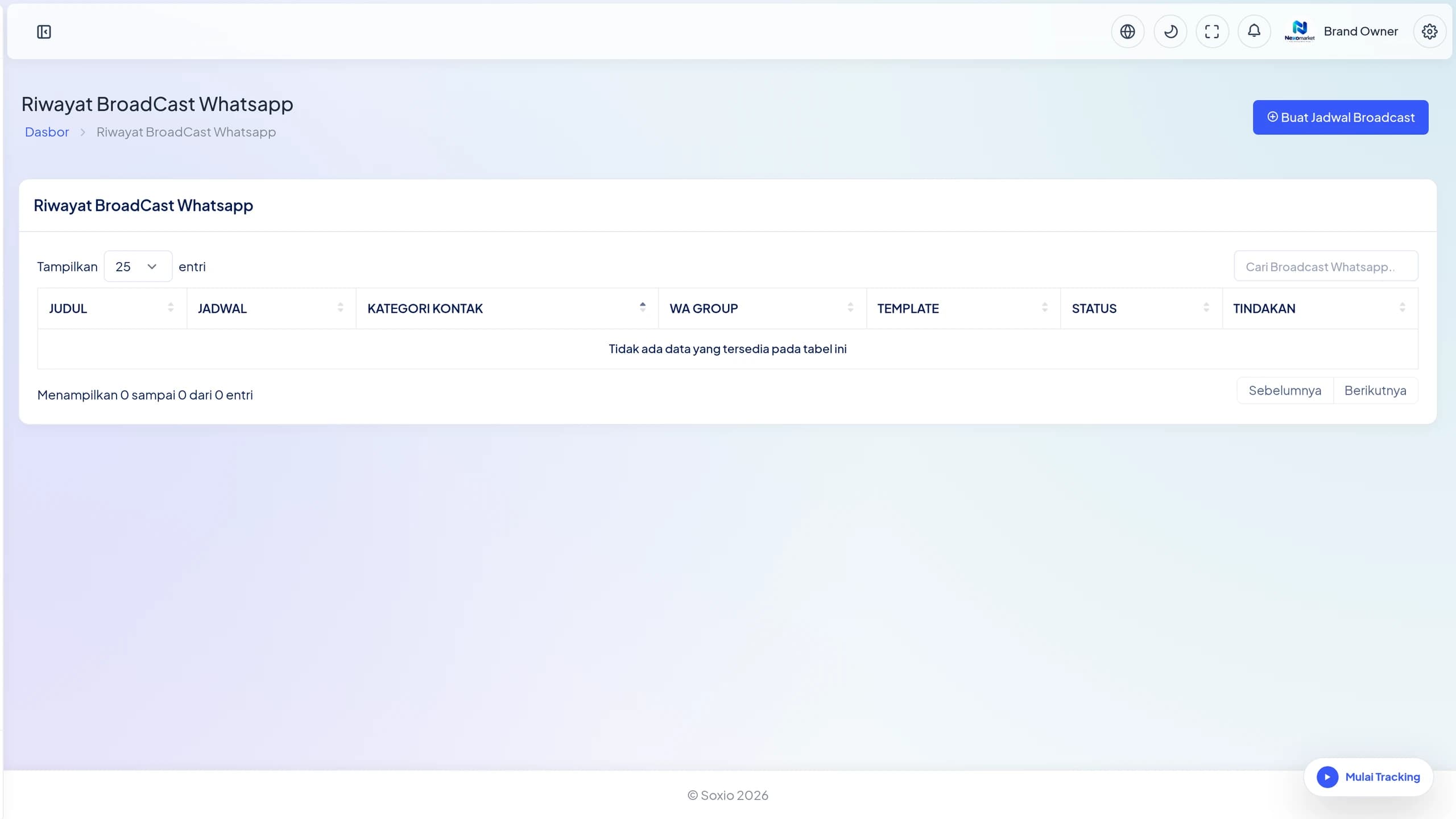Screen dimensions: 1456x819
Task: Click the Riwayat BroadCast Whatsapp card title
Action: pyautogui.click(x=143, y=205)
